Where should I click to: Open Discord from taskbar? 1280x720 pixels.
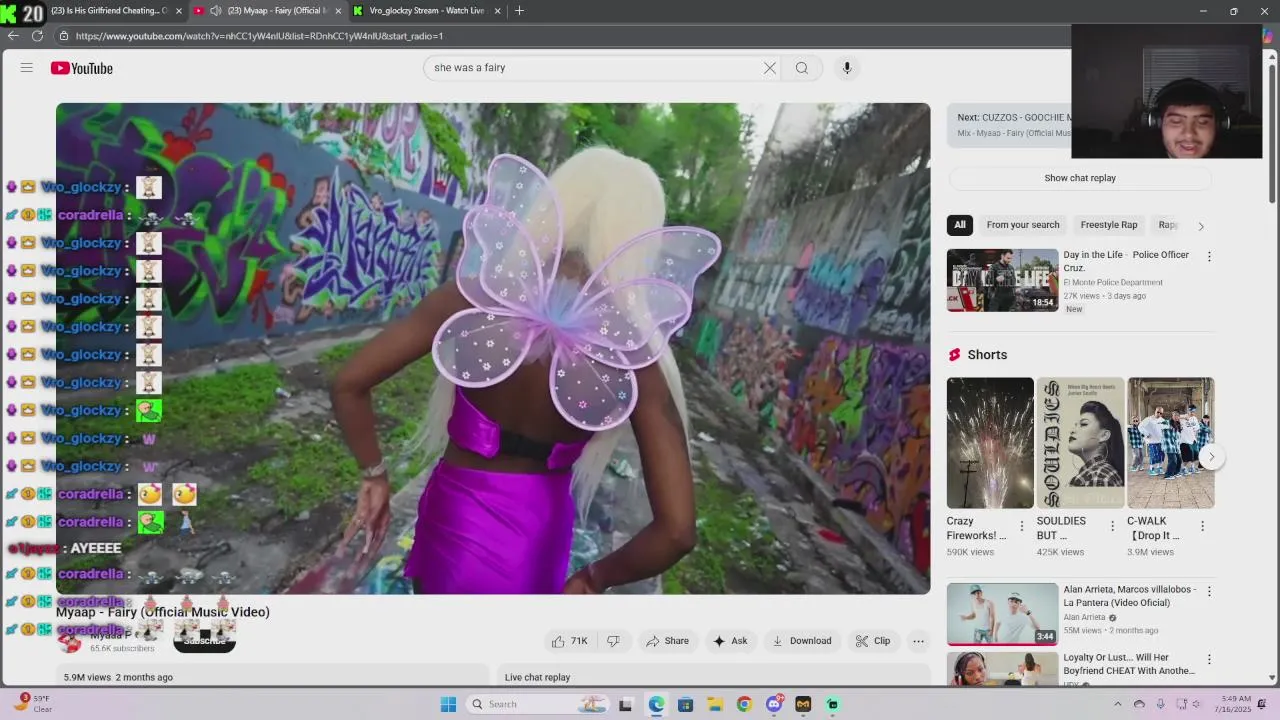pos(773,704)
